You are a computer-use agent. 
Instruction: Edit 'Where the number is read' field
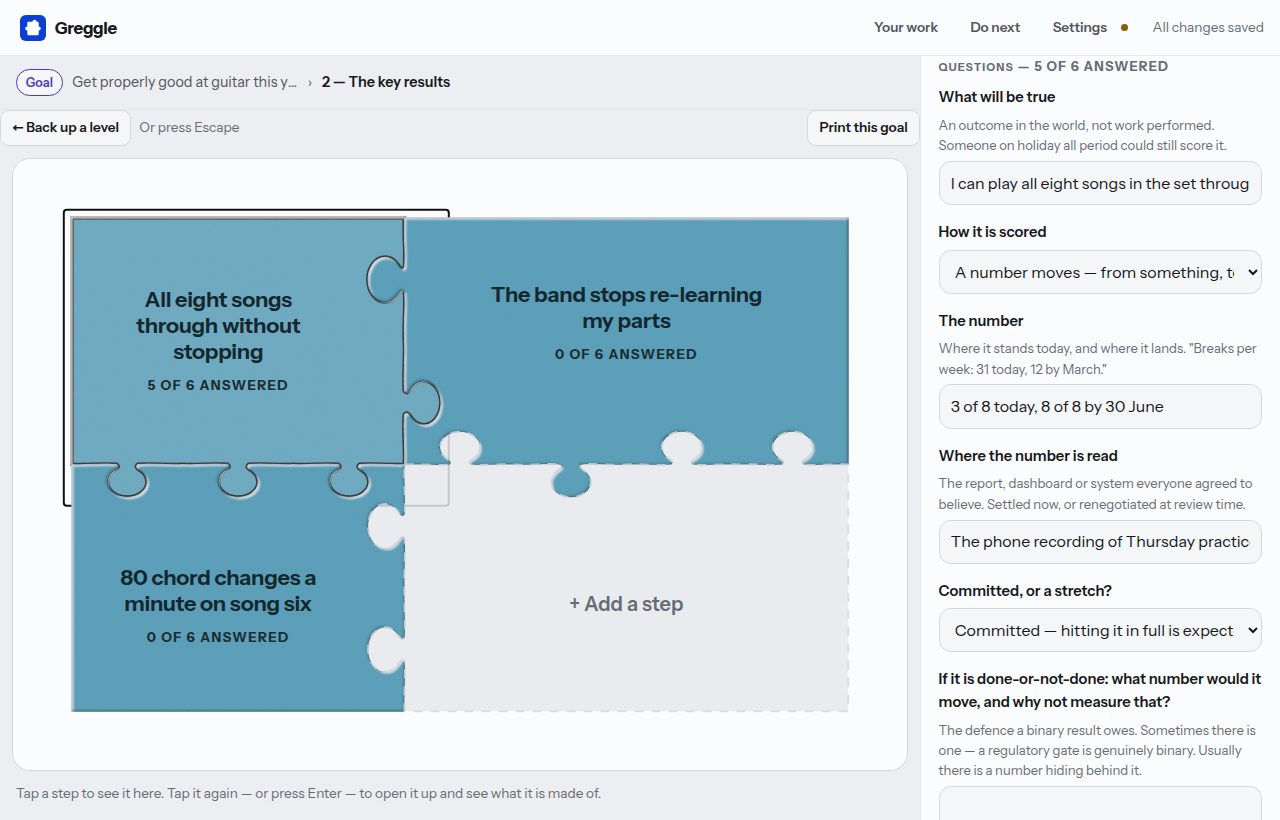click(1100, 542)
